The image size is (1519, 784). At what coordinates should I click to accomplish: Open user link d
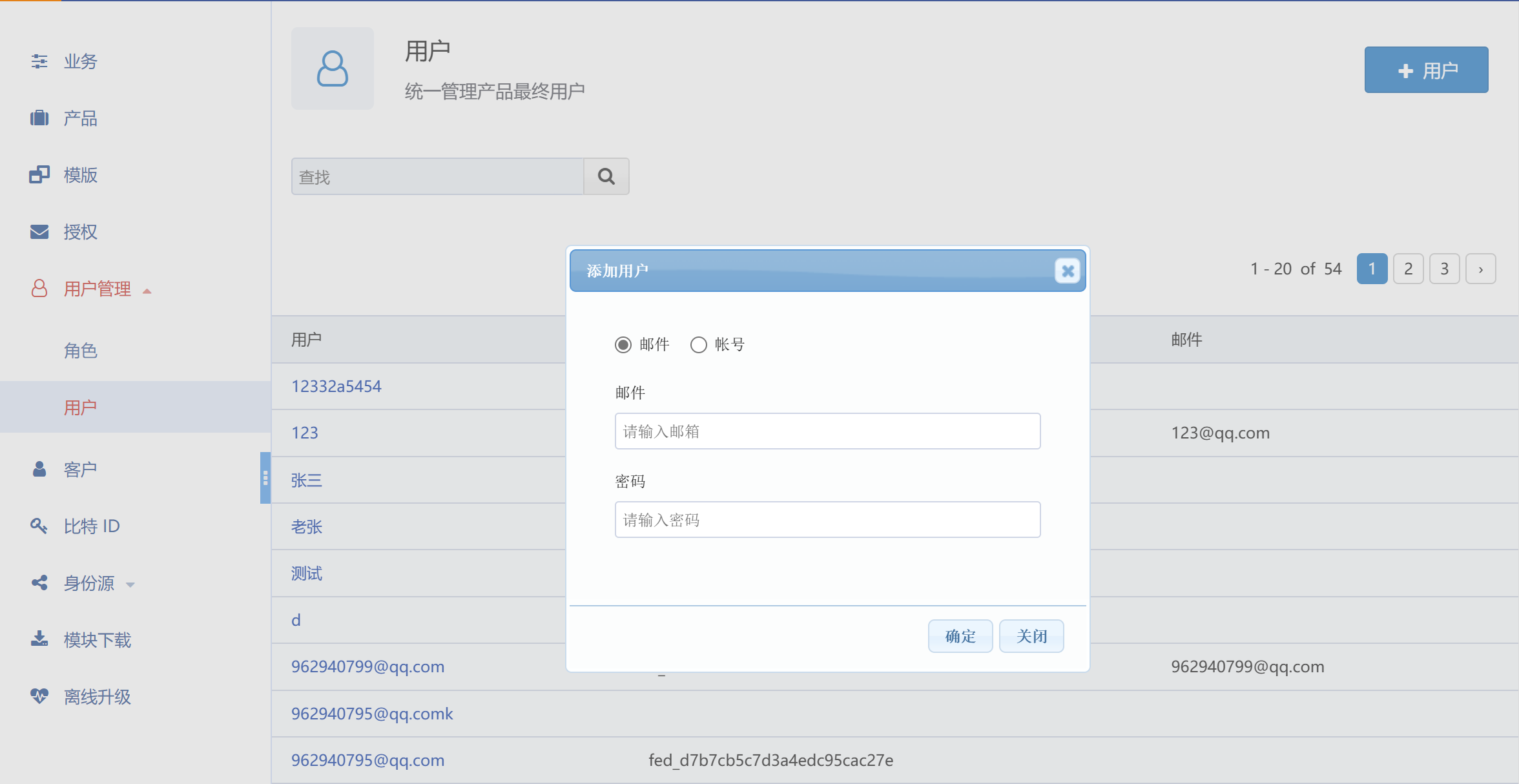(296, 620)
